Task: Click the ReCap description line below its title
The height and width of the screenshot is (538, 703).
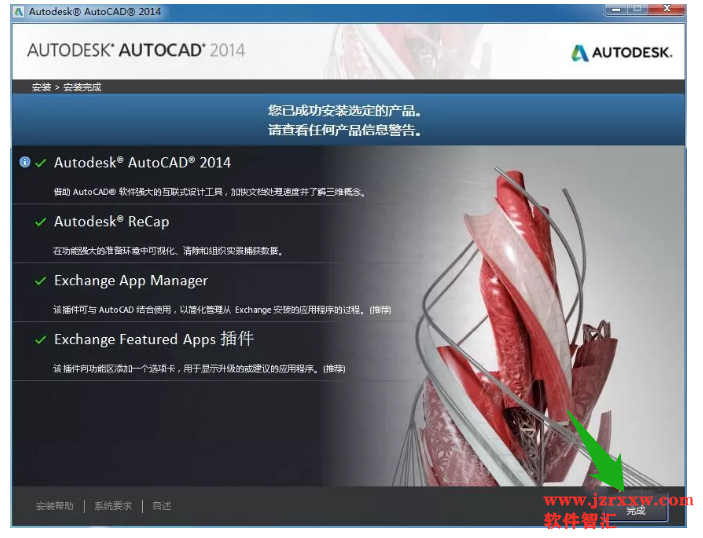Action: click(x=168, y=251)
